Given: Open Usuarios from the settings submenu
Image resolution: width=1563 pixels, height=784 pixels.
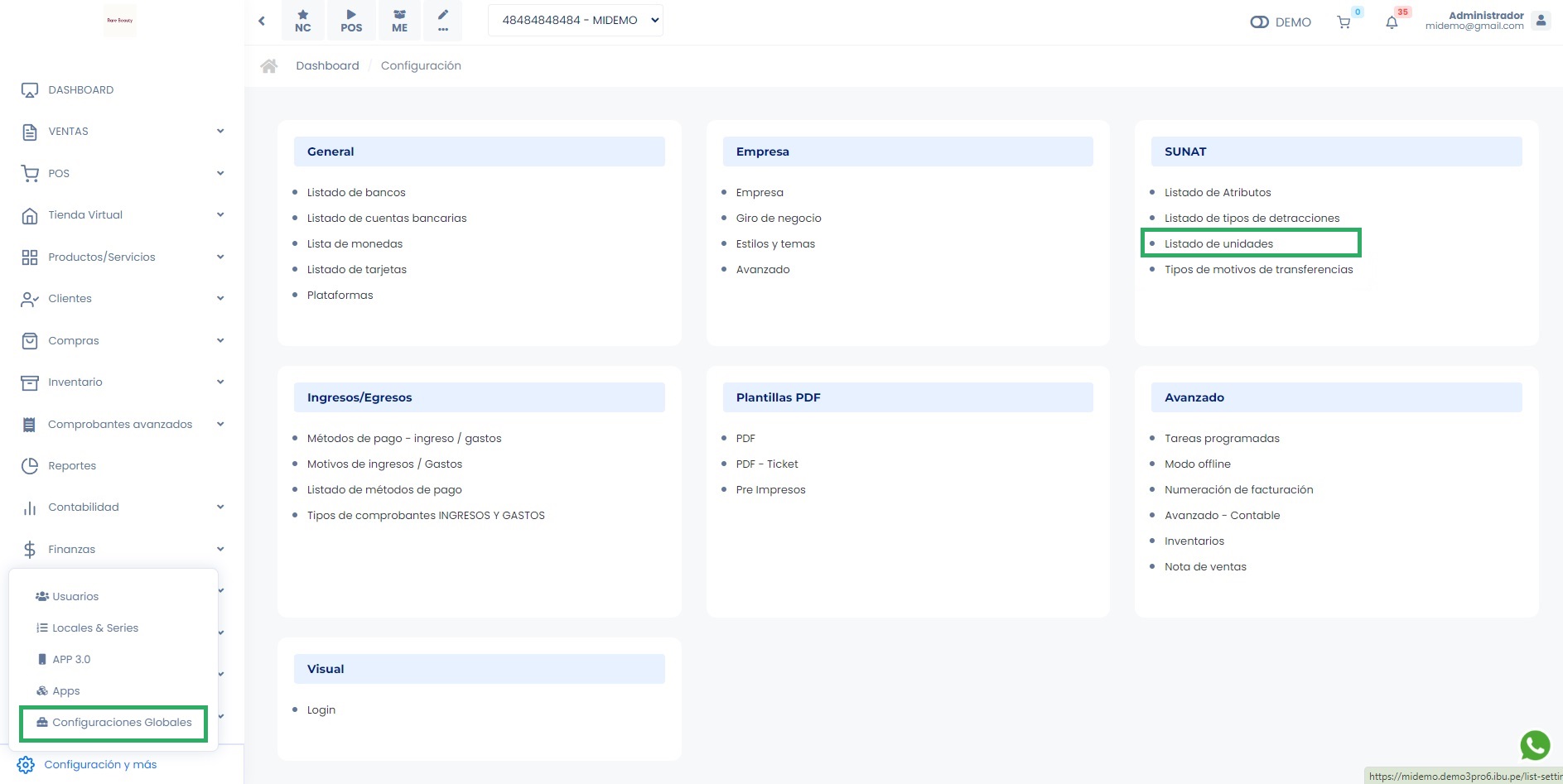Looking at the screenshot, I should pyautogui.click(x=75, y=597).
